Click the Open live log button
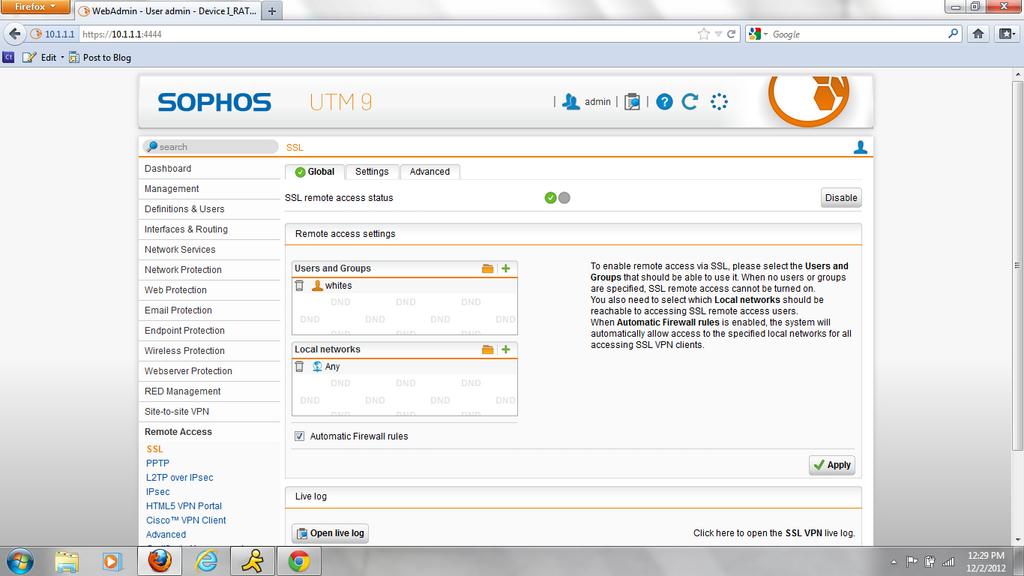This screenshot has width=1024, height=576. tap(330, 533)
